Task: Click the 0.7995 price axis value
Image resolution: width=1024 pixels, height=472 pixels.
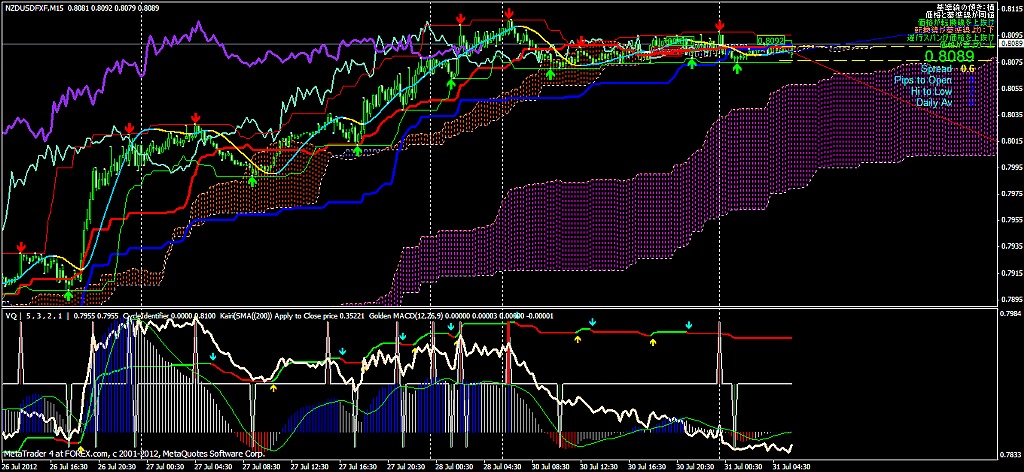Action: coord(1010,168)
